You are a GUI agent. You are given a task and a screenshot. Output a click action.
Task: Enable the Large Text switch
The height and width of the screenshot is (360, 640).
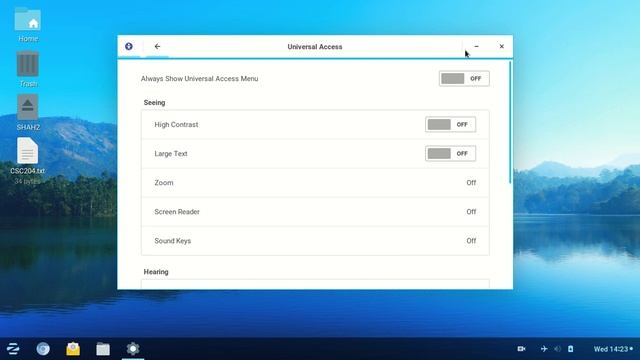tap(450, 153)
